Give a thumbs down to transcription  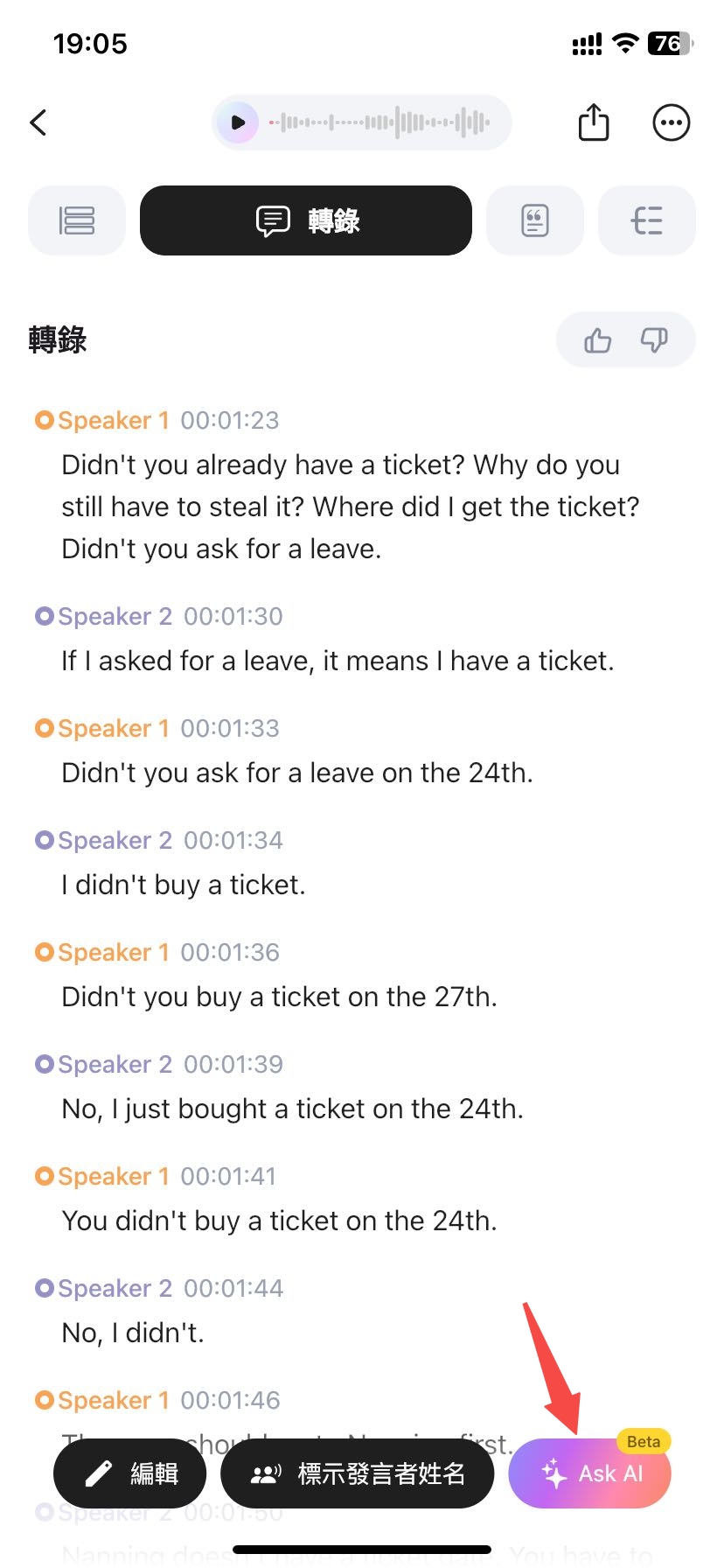click(x=654, y=339)
